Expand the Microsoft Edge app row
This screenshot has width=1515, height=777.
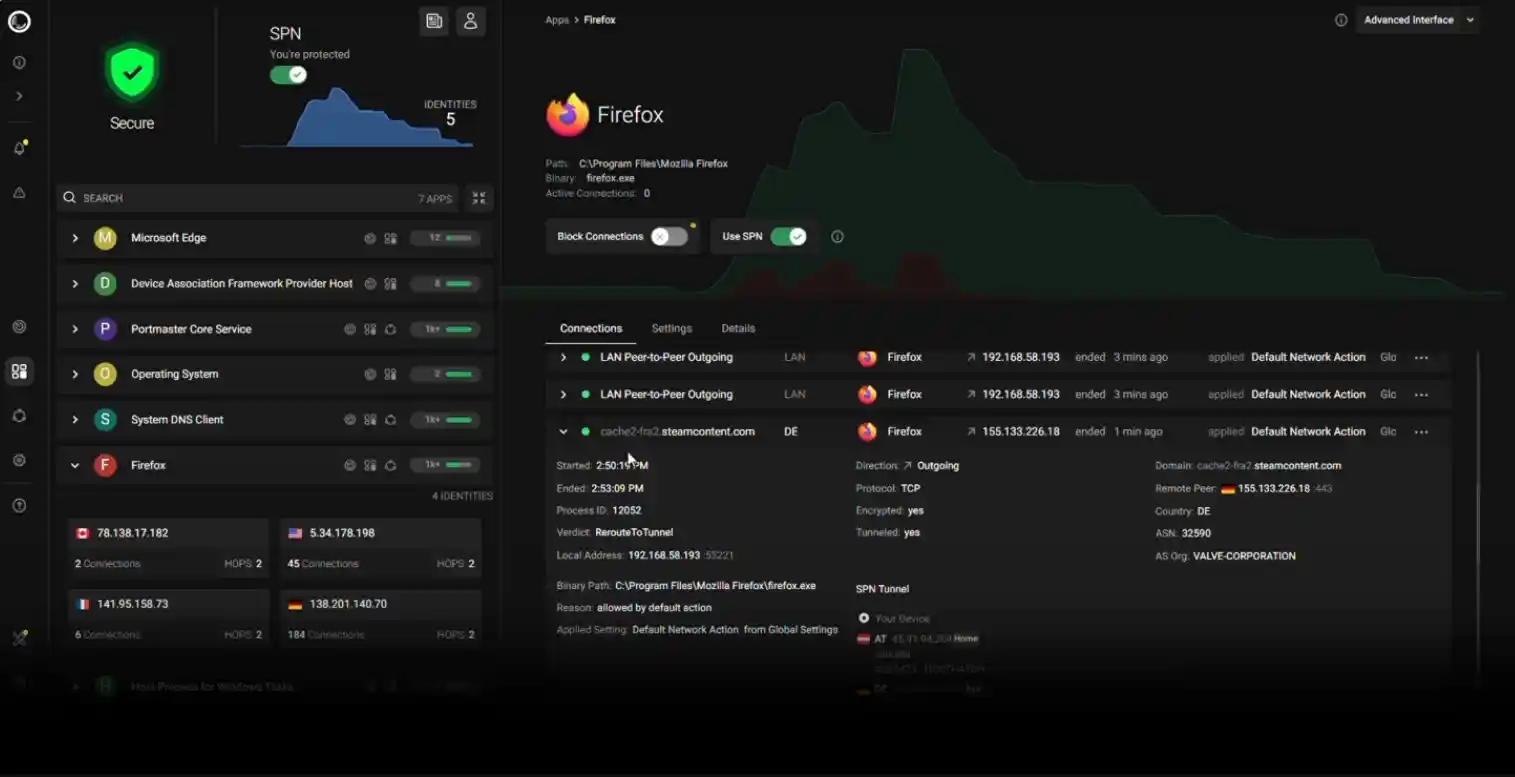[75, 238]
